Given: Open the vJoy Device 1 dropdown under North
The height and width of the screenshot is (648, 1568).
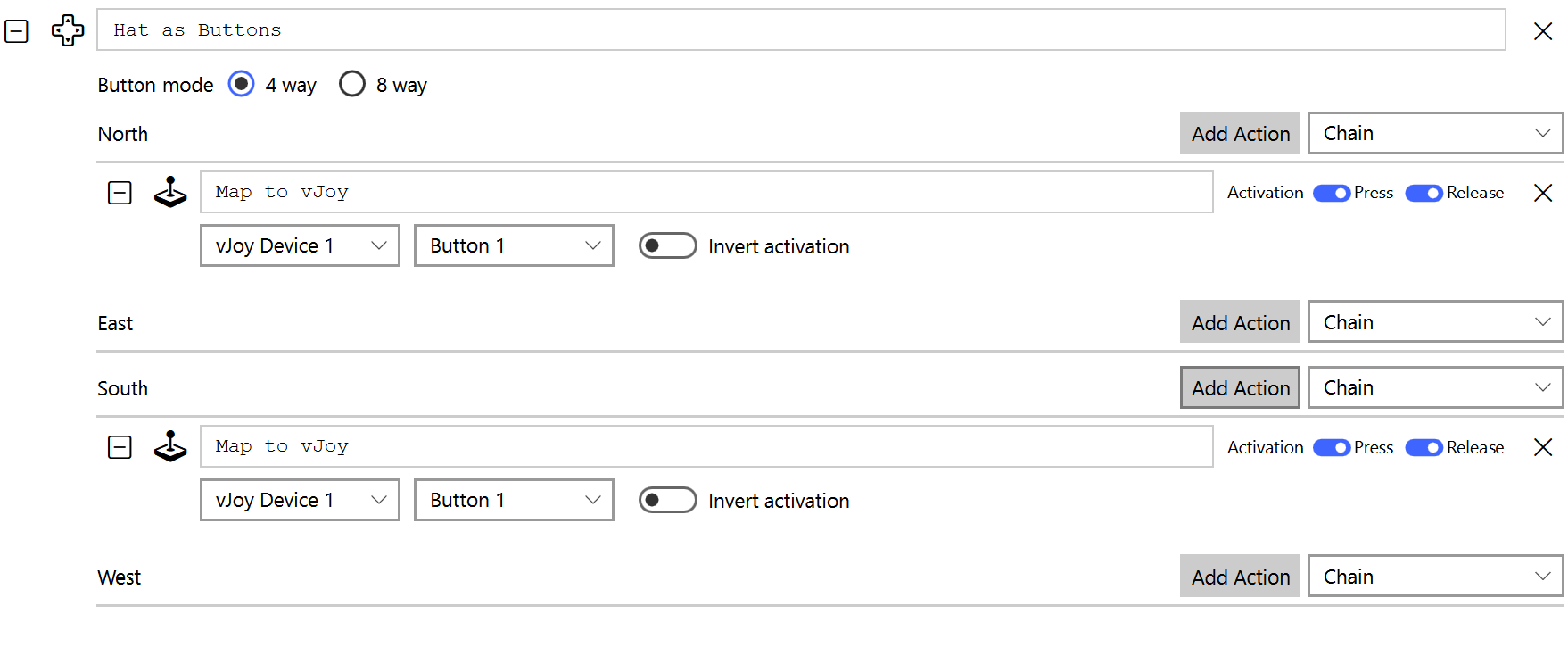Looking at the screenshot, I should 300,245.
